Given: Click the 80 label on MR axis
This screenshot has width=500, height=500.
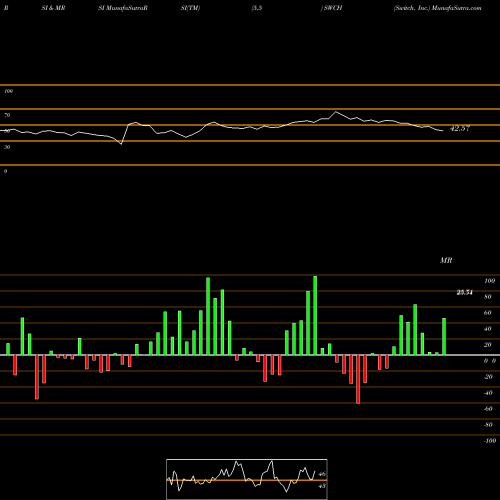Looking at the screenshot, I should click(488, 297).
